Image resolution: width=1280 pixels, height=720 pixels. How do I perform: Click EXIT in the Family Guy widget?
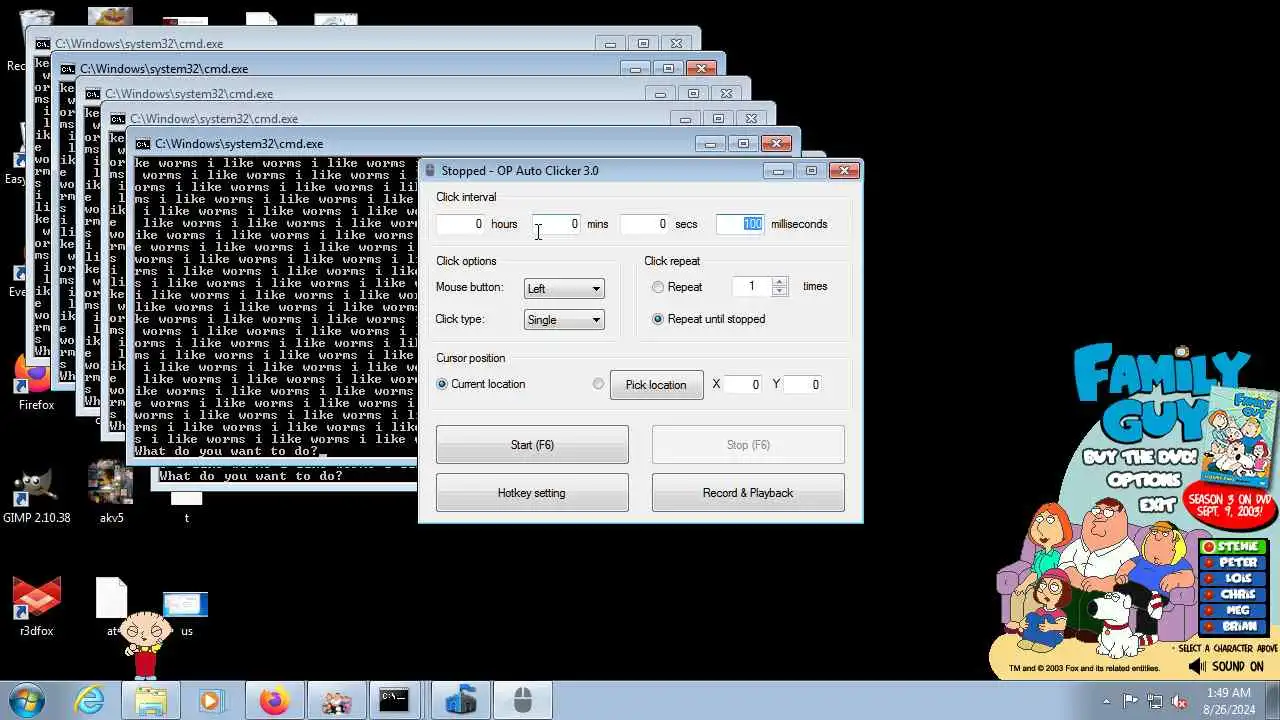coord(1157,504)
